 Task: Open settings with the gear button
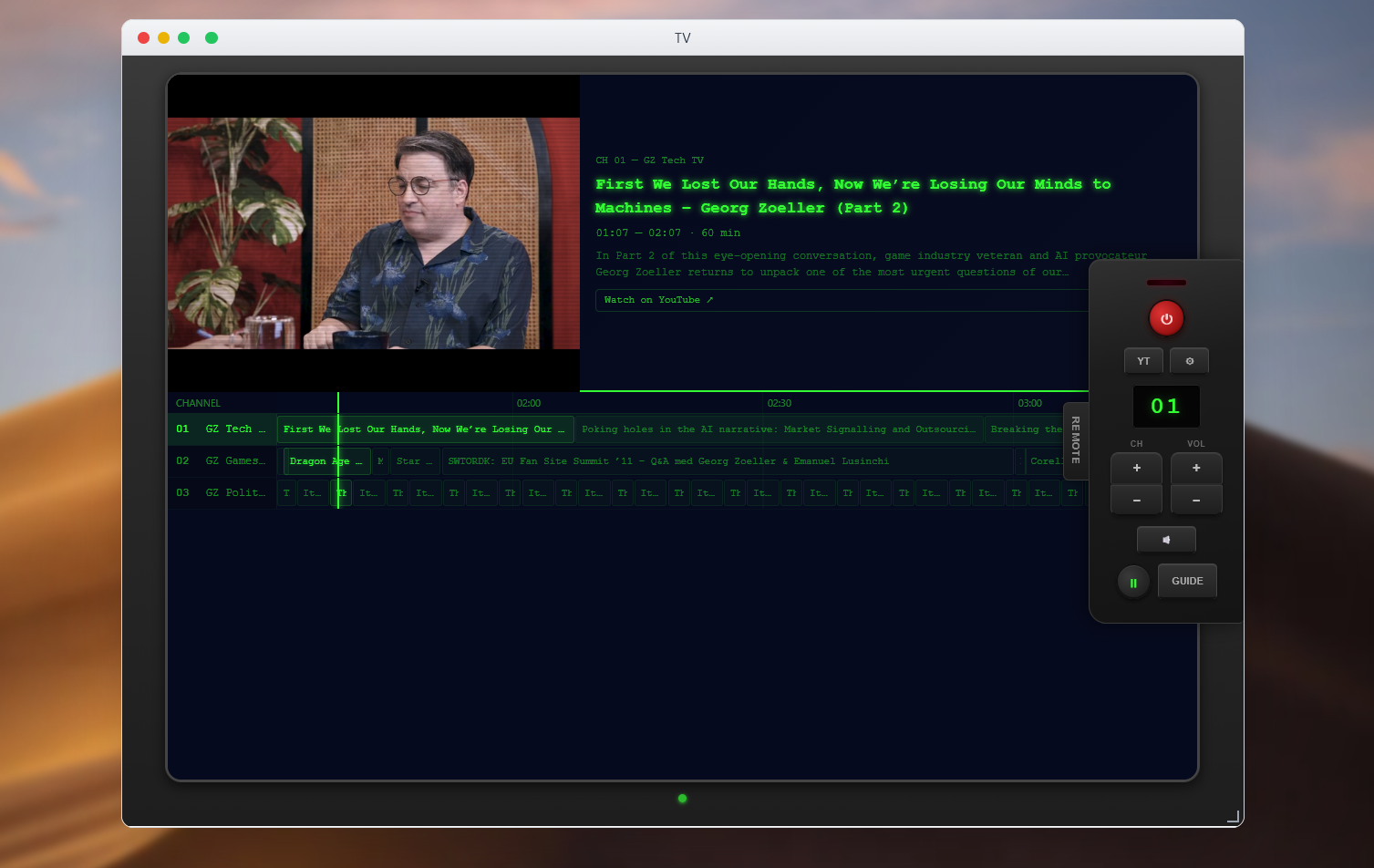1189,361
